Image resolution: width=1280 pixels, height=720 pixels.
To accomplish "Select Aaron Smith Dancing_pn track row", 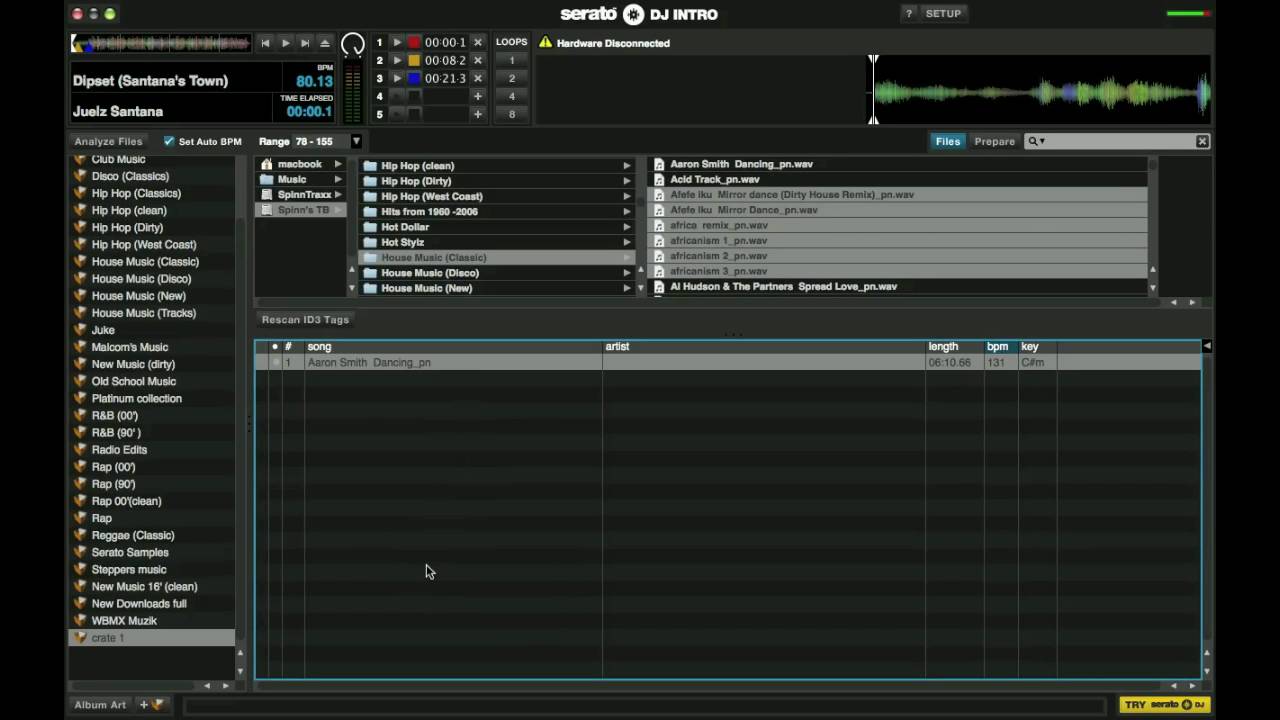I will (728, 363).
